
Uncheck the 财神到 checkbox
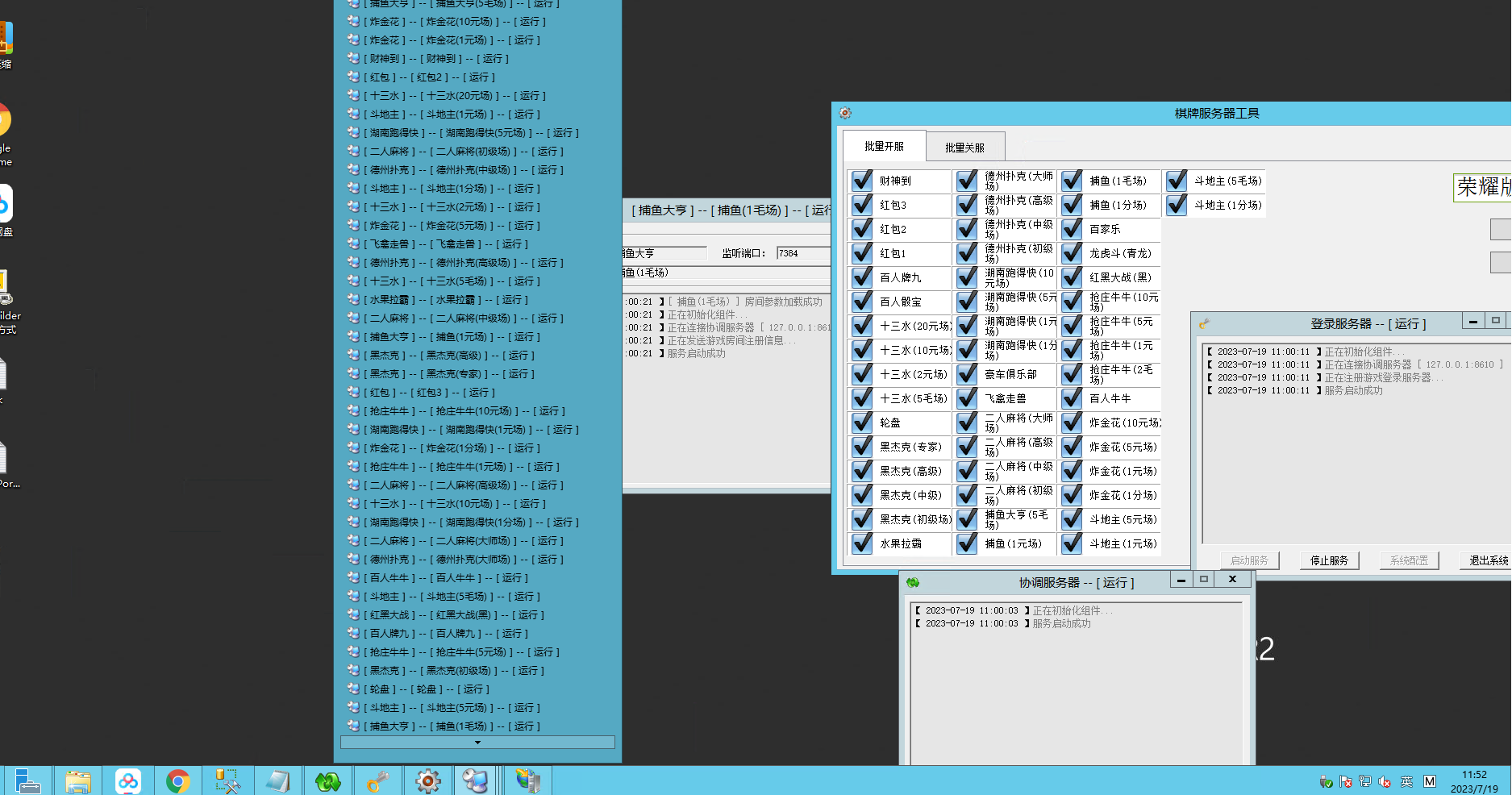(862, 181)
